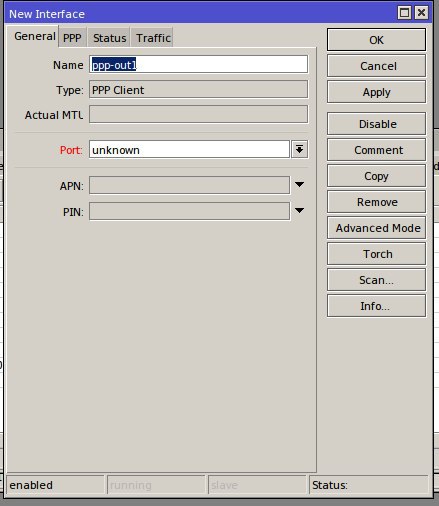Add a comment via Comment button
This screenshot has width=439, height=506.
coord(376,150)
